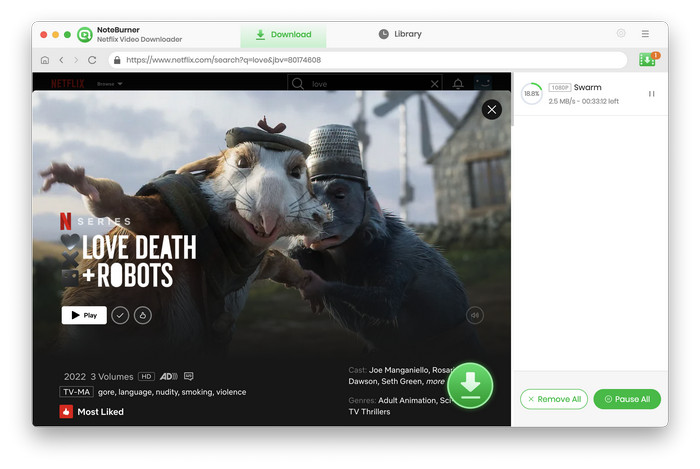The image size is (700, 469).
Task: Click Pause All button
Action: tap(627, 399)
